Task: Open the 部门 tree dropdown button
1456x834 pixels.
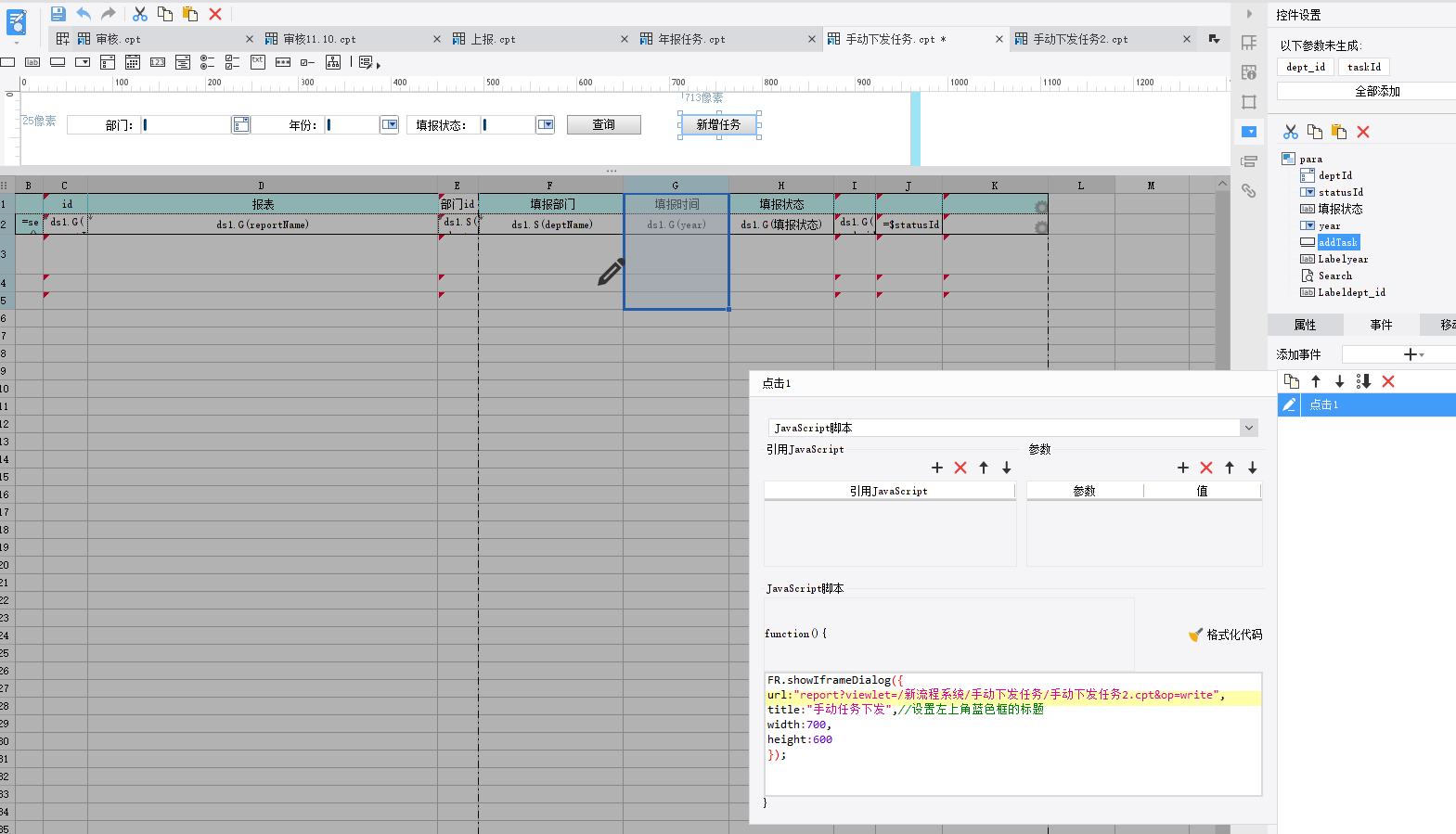Action: coord(241,124)
